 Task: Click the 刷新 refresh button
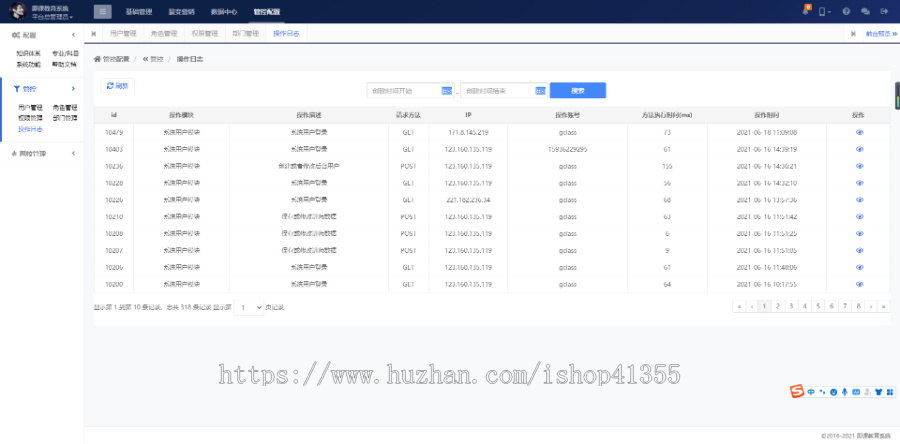tap(118, 86)
